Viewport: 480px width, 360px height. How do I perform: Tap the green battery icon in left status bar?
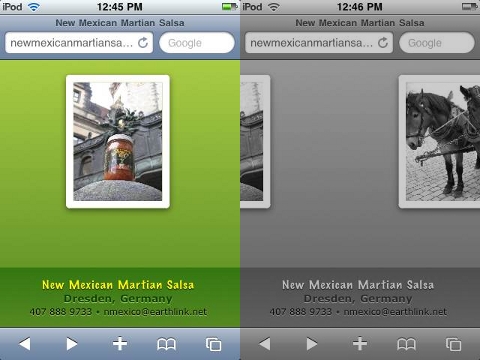230,7
